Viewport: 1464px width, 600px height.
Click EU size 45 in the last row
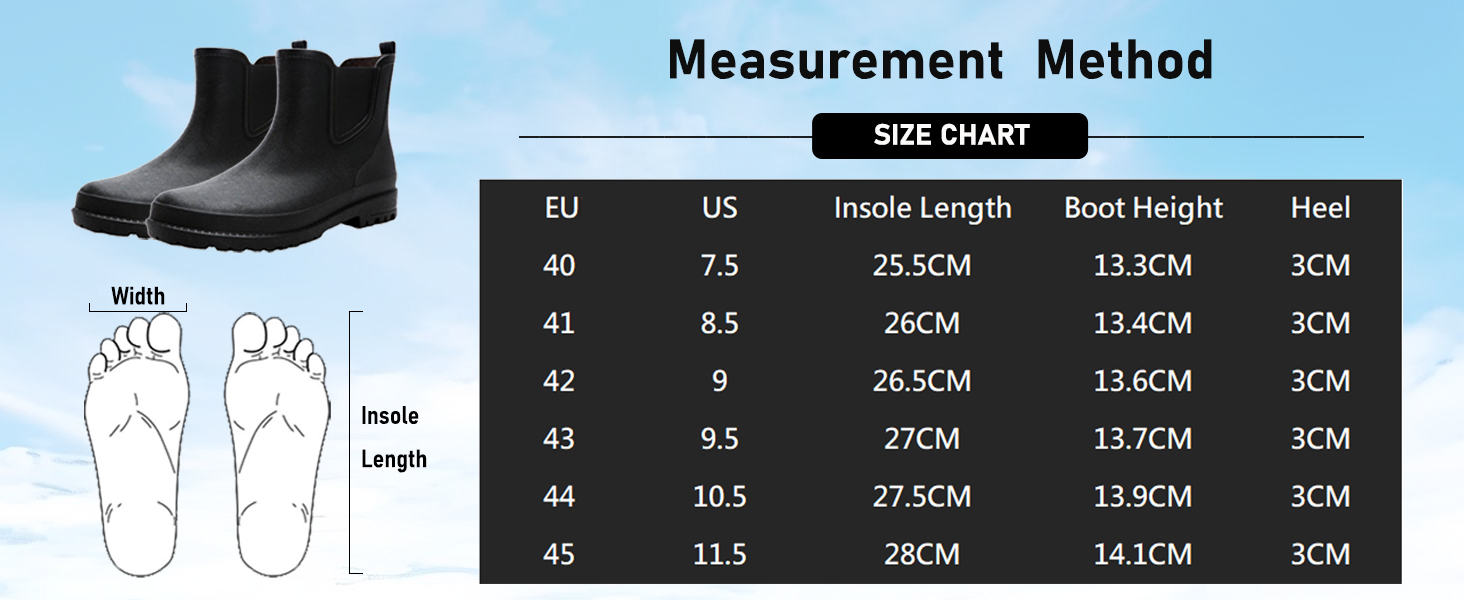point(559,555)
